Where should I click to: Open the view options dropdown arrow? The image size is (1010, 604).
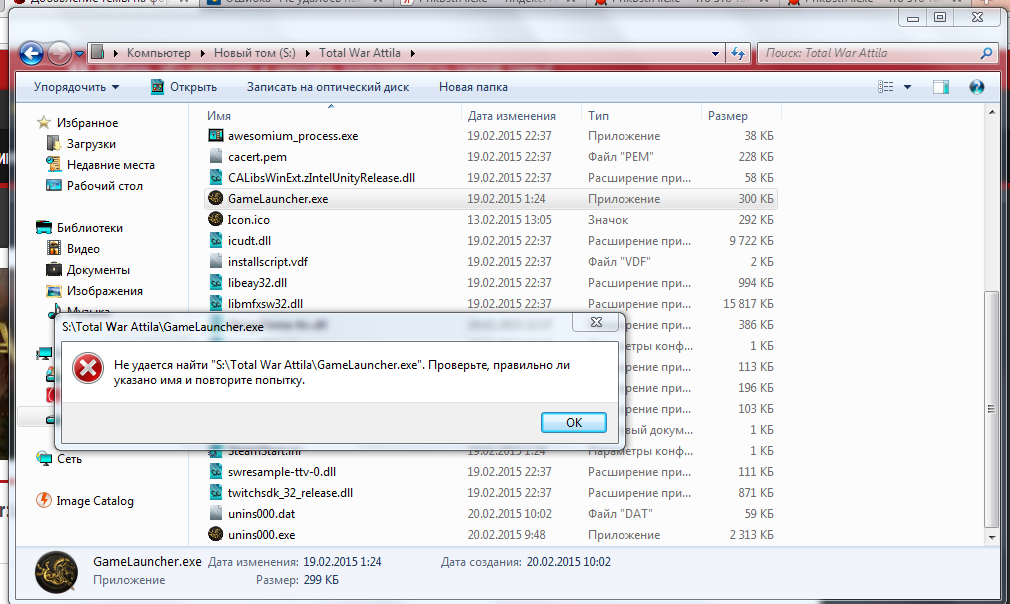(x=908, y=87)
